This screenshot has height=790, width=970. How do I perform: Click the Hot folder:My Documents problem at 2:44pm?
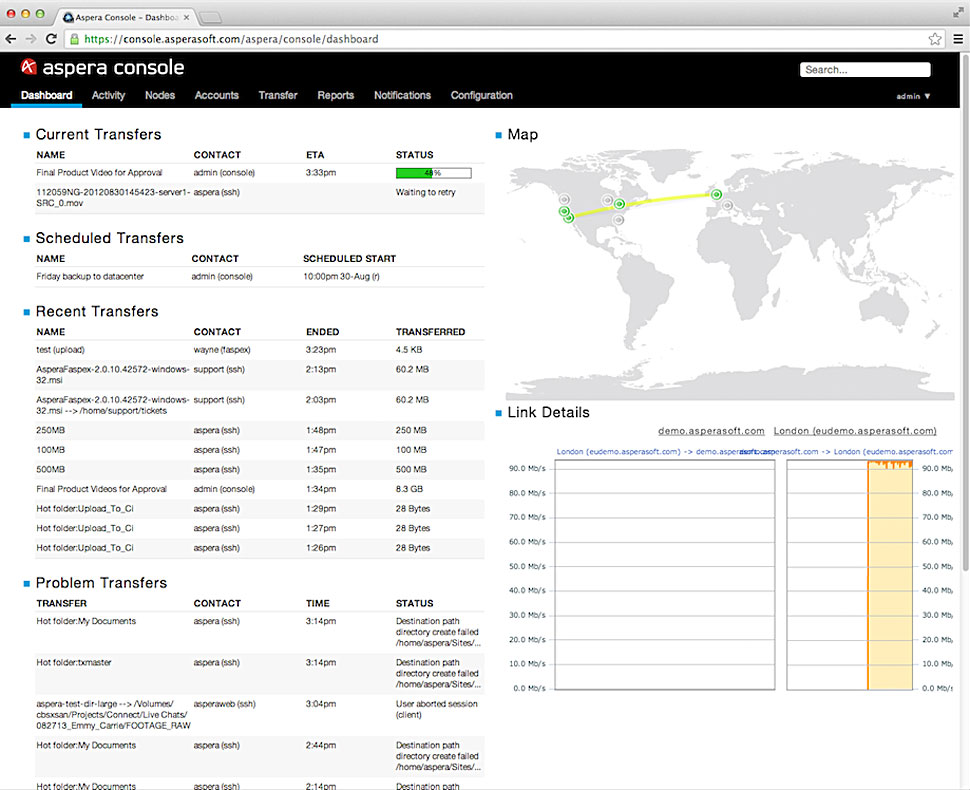pos(86,745)
